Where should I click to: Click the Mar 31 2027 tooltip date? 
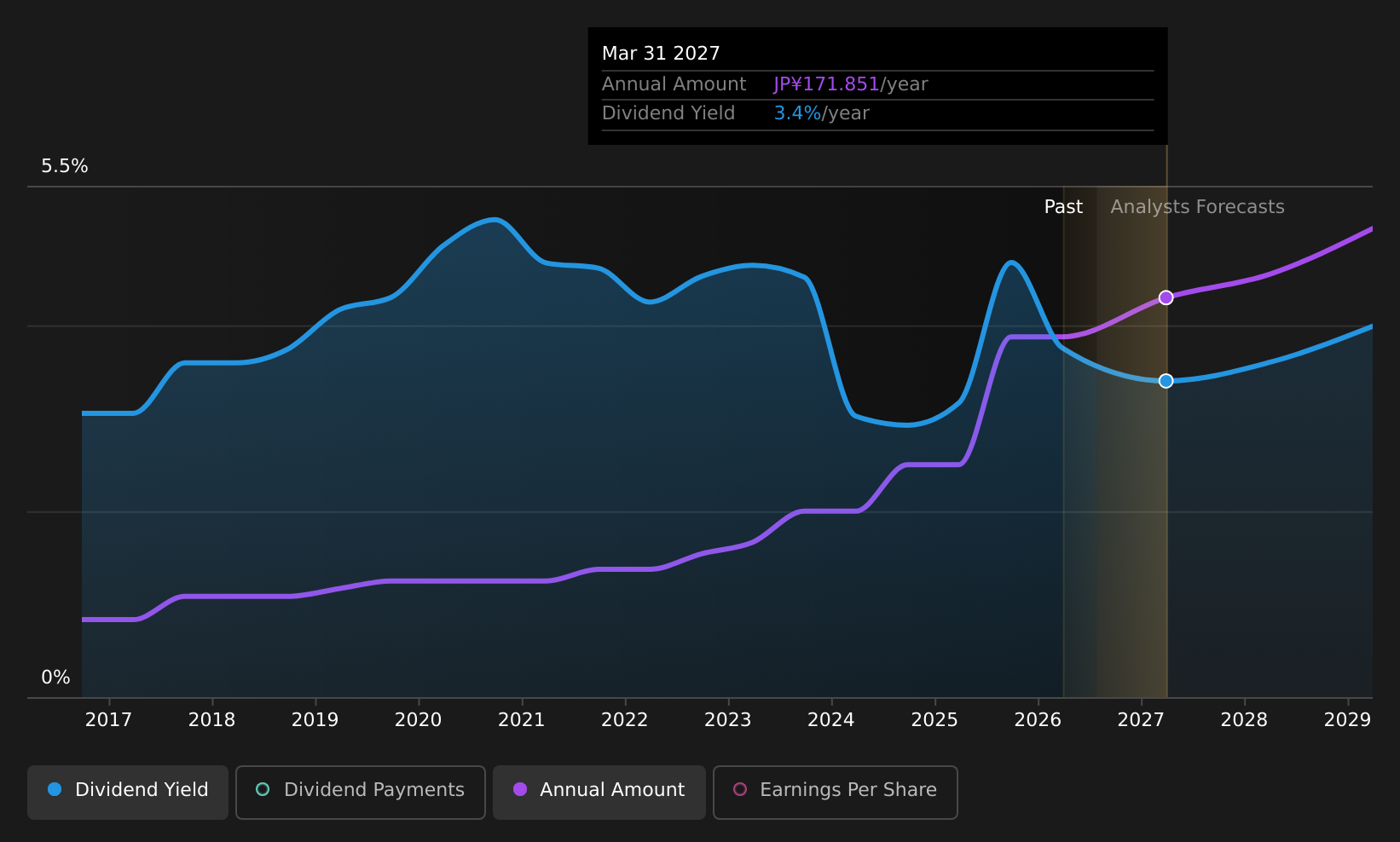(x=661, y=54)
